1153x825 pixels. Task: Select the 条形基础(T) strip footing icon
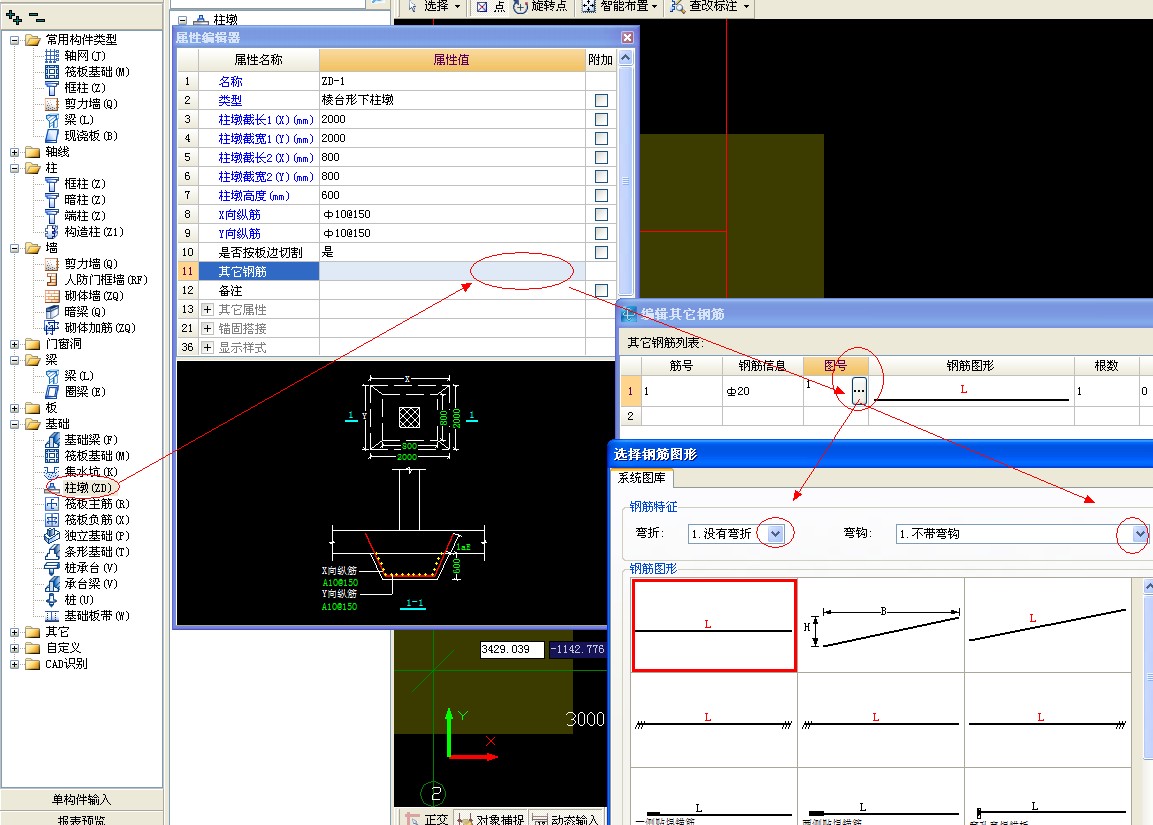(51, 551)
